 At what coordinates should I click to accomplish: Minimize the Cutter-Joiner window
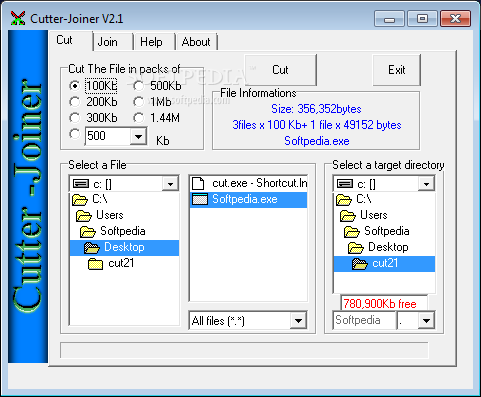tap(389, 19)
